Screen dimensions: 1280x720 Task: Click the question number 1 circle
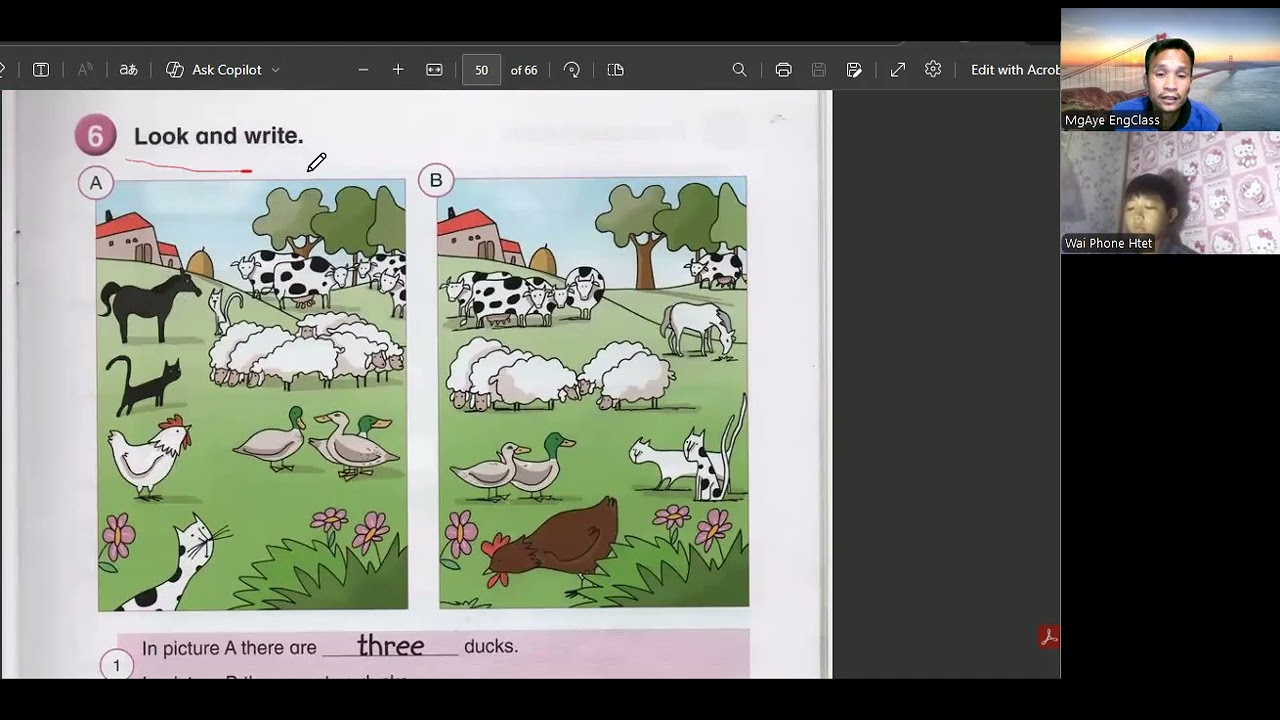(116, 665)
